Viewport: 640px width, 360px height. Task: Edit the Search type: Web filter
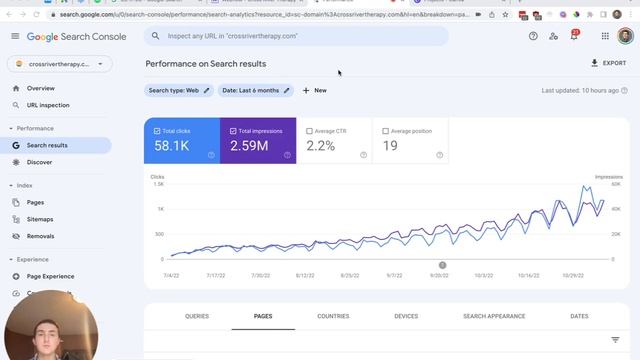pyautogui.click(x=179, y=90)
